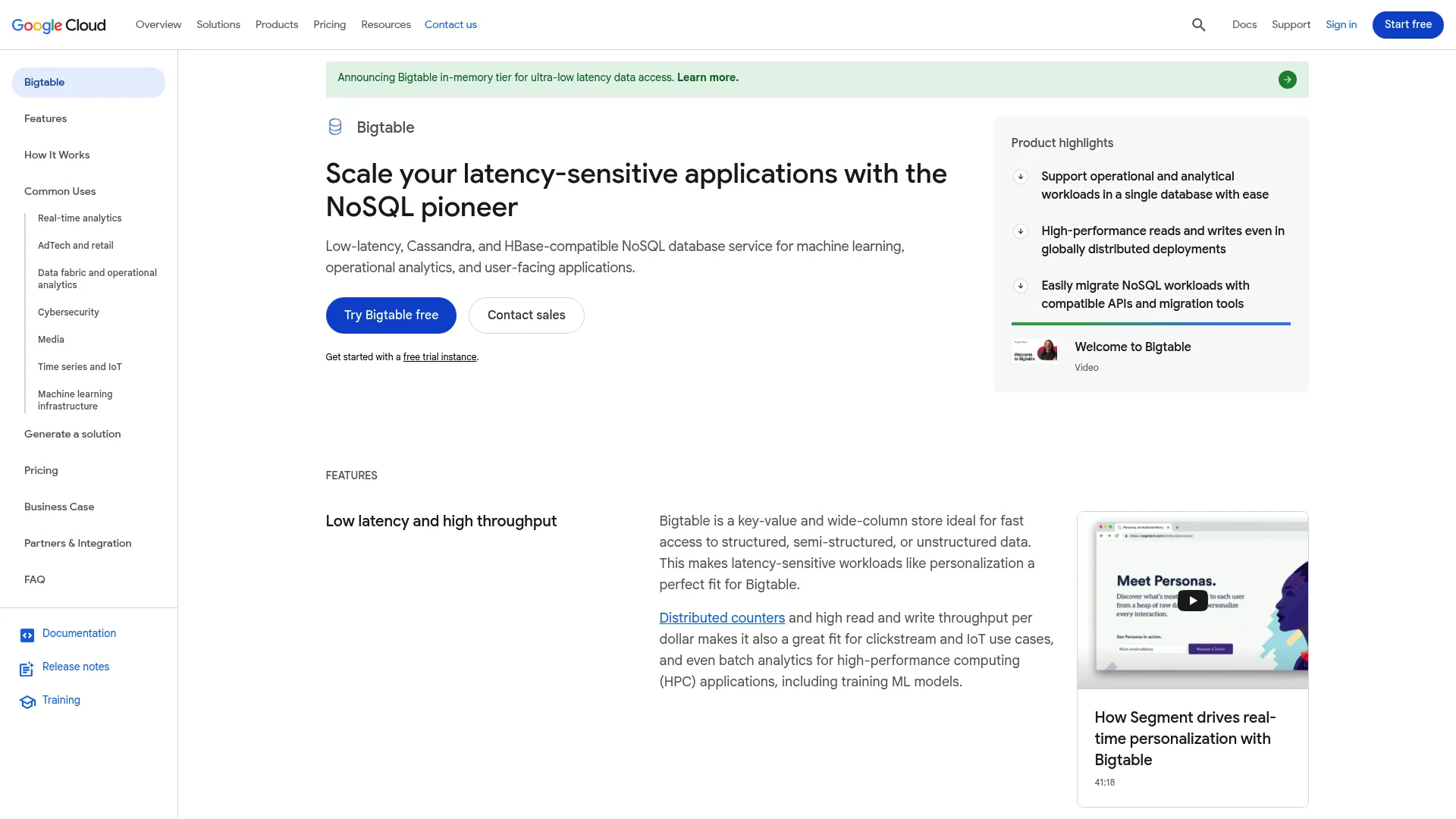1456x819 pixels.
Task: Open the Pricing top navigation item
Action: (x=330, y=25)
